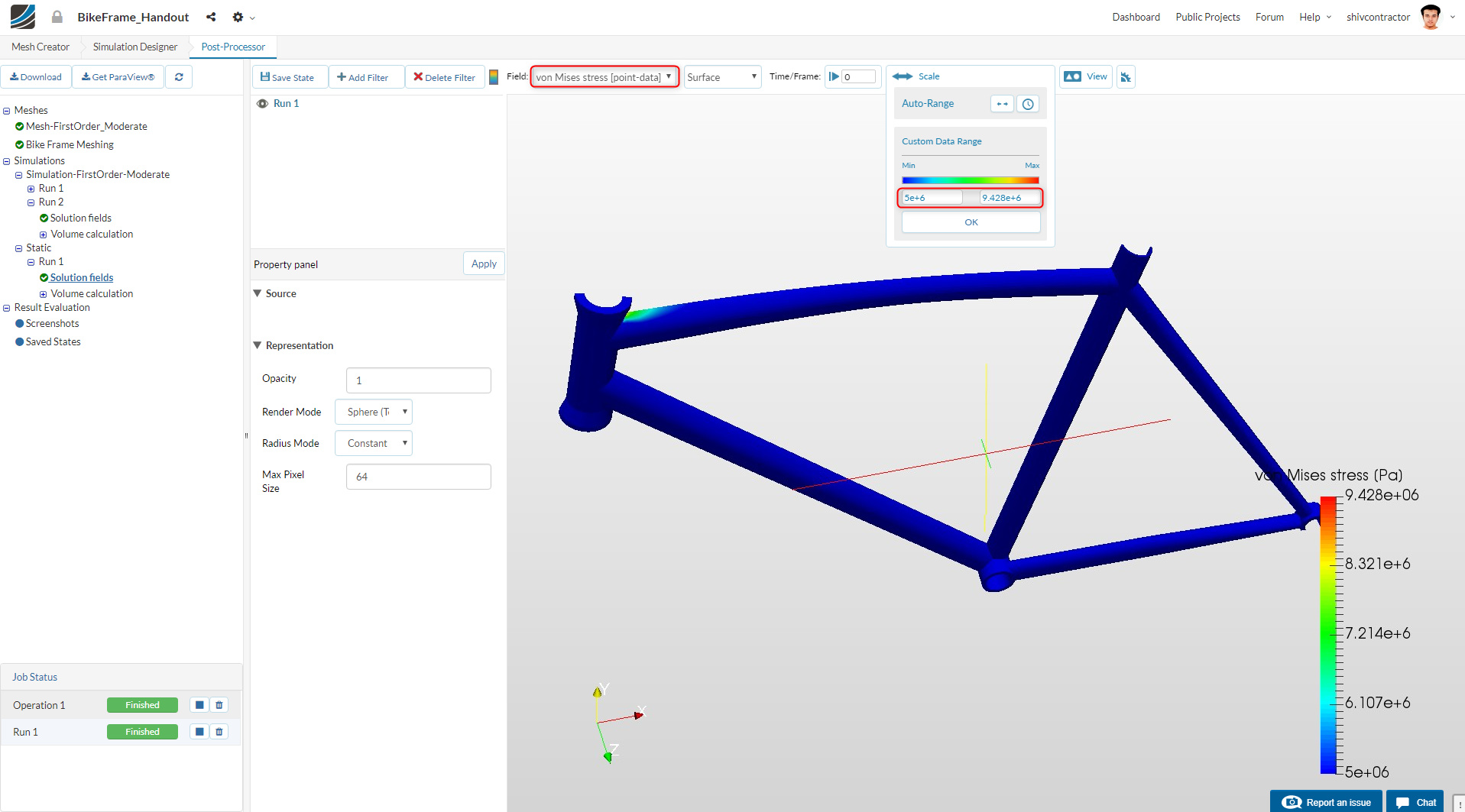Open the Field dropdown for von Mises stress
Image resolution: width=1465 pixels, height=812 pixels.
(x=604, y=77)
